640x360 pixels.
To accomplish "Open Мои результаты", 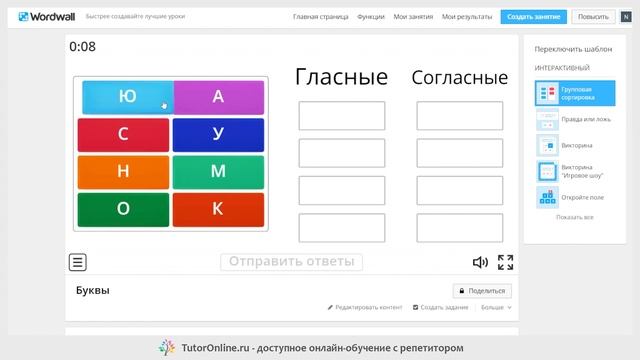I will click(467, 17).
